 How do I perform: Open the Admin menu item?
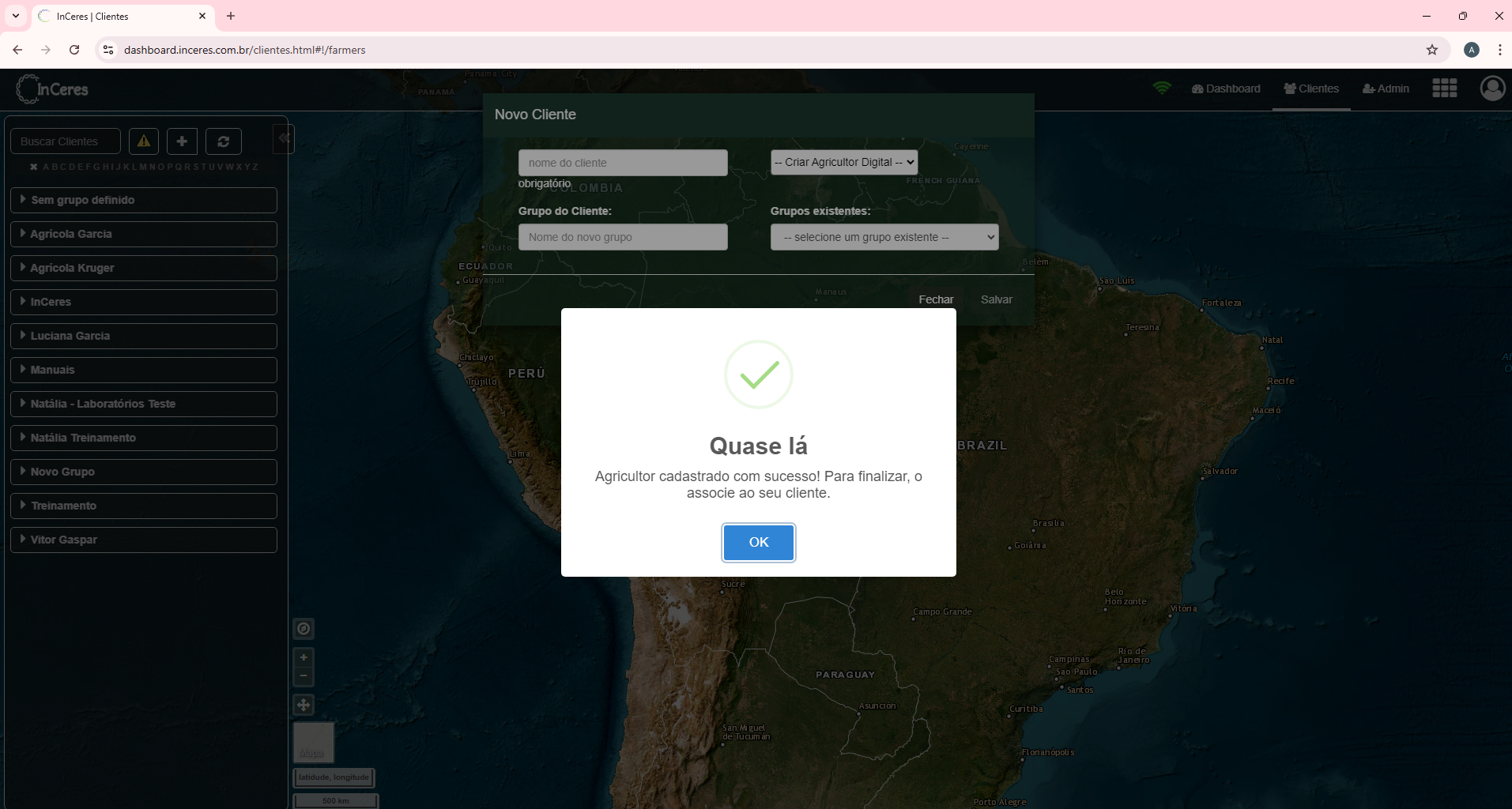coord(1386,88)
